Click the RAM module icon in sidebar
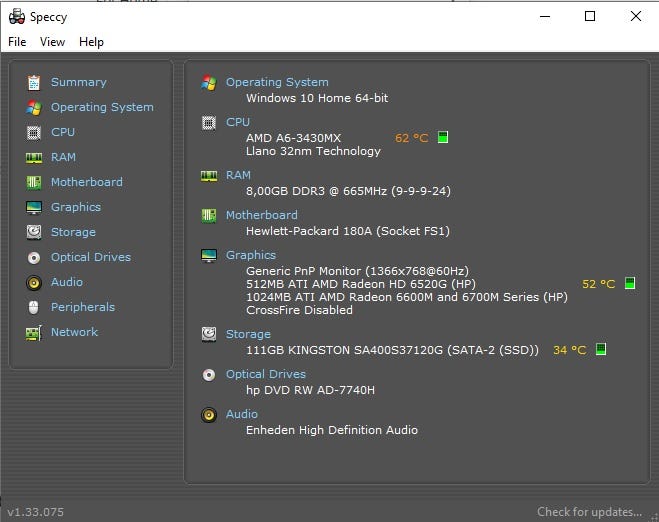This screenshot has width=659, height=522. click(x=34, y=158)
